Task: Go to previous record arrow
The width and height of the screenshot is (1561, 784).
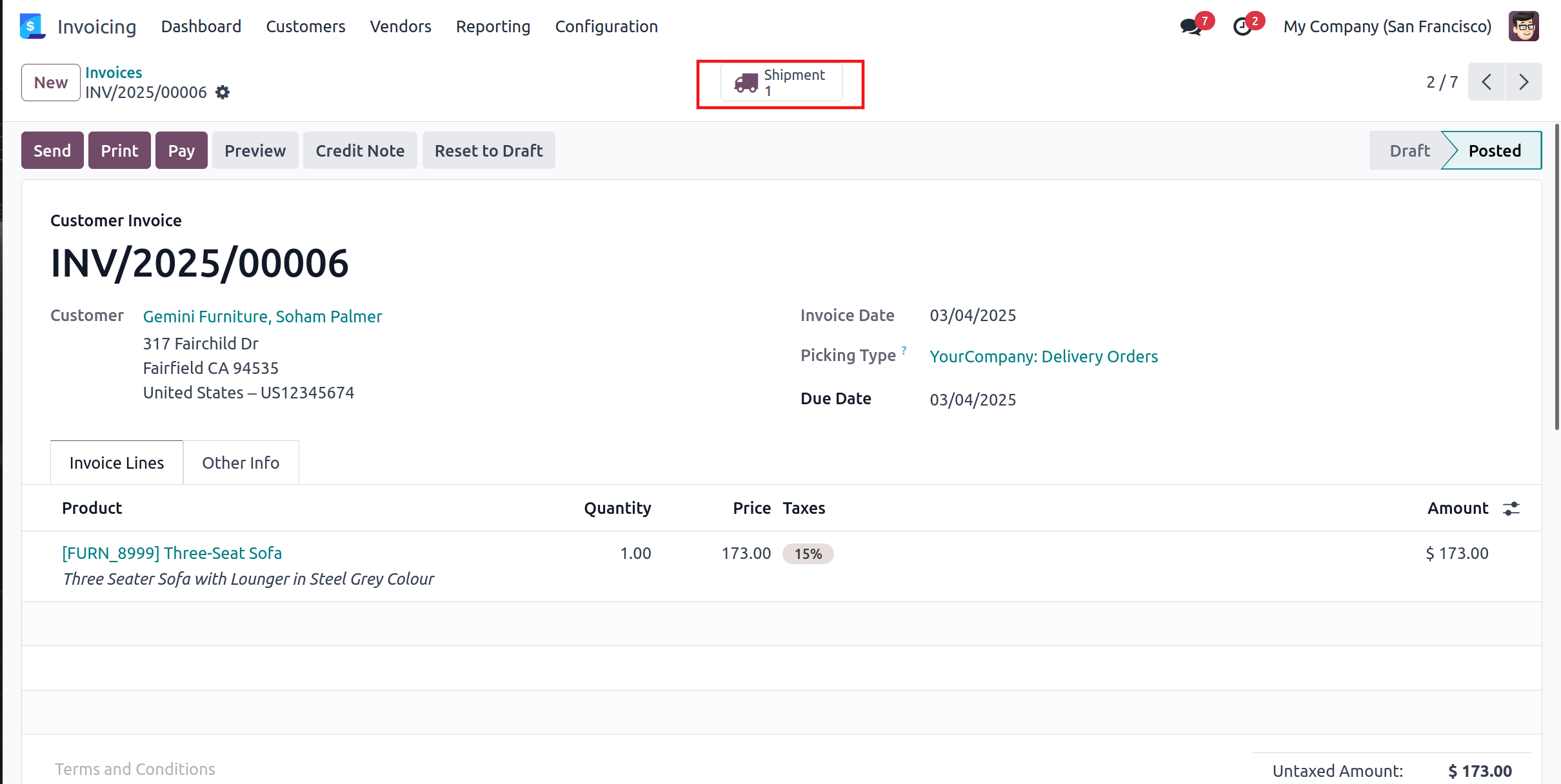Action: coord(1487,82)
